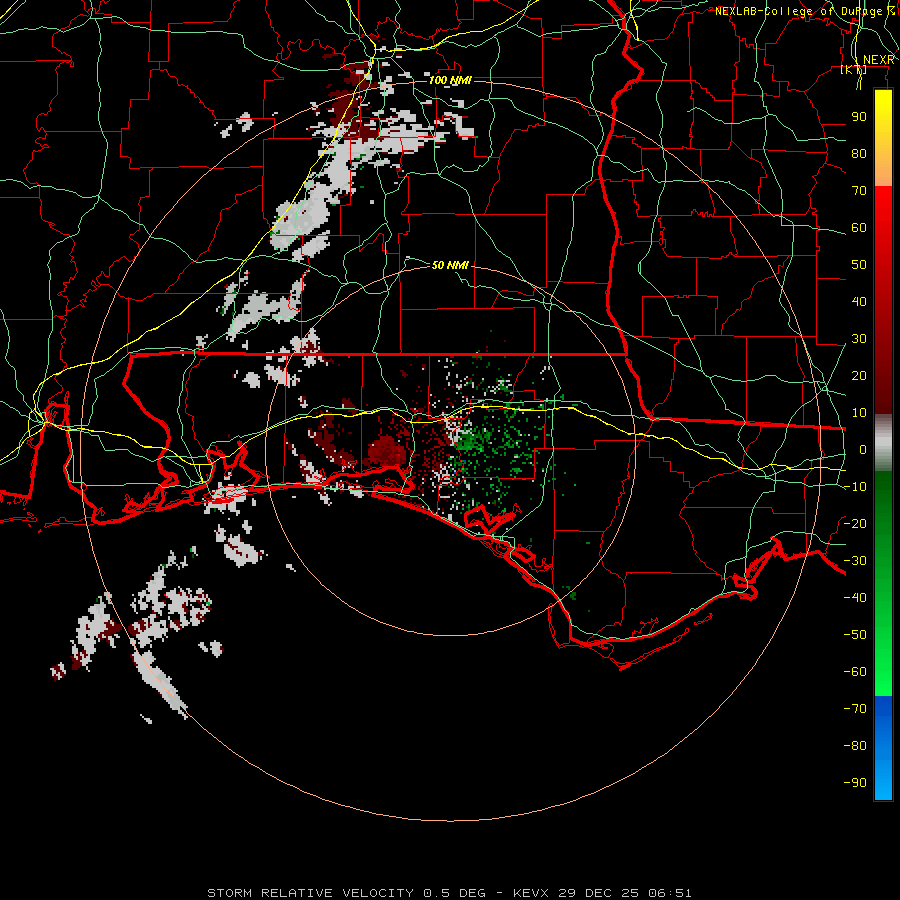Click the -60 value on the velocity scale
The image size is (900, 900).
pos(855,672)
